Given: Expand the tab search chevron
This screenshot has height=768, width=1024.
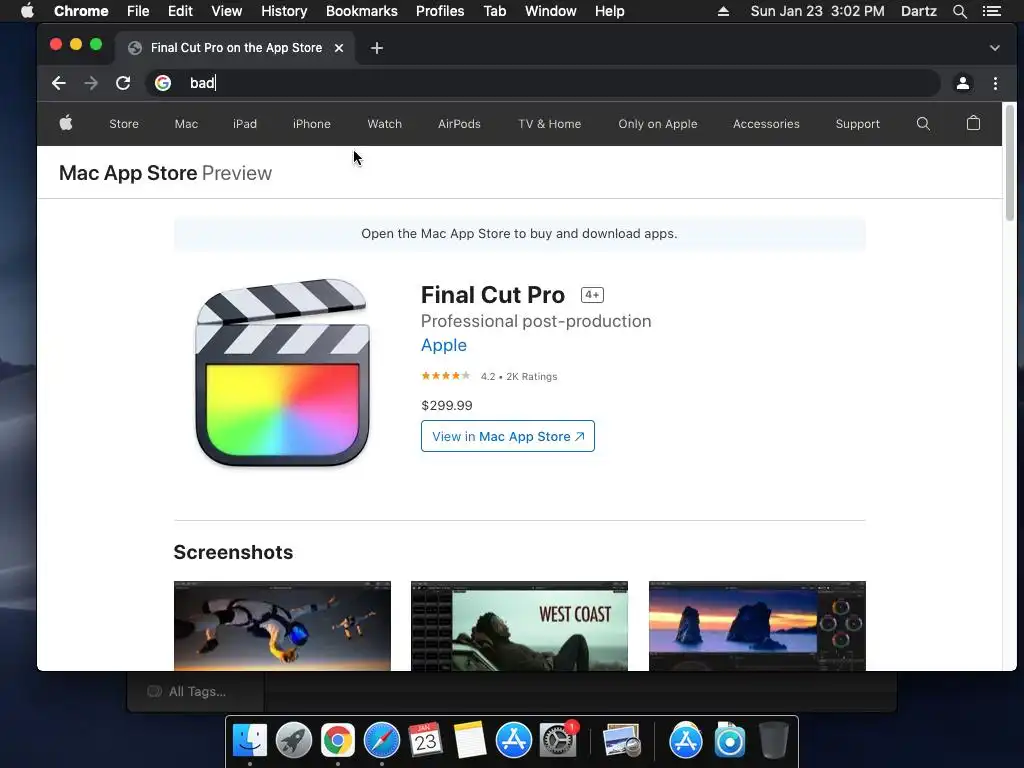Looking at the screenshot, I should [x=994, y=48].
